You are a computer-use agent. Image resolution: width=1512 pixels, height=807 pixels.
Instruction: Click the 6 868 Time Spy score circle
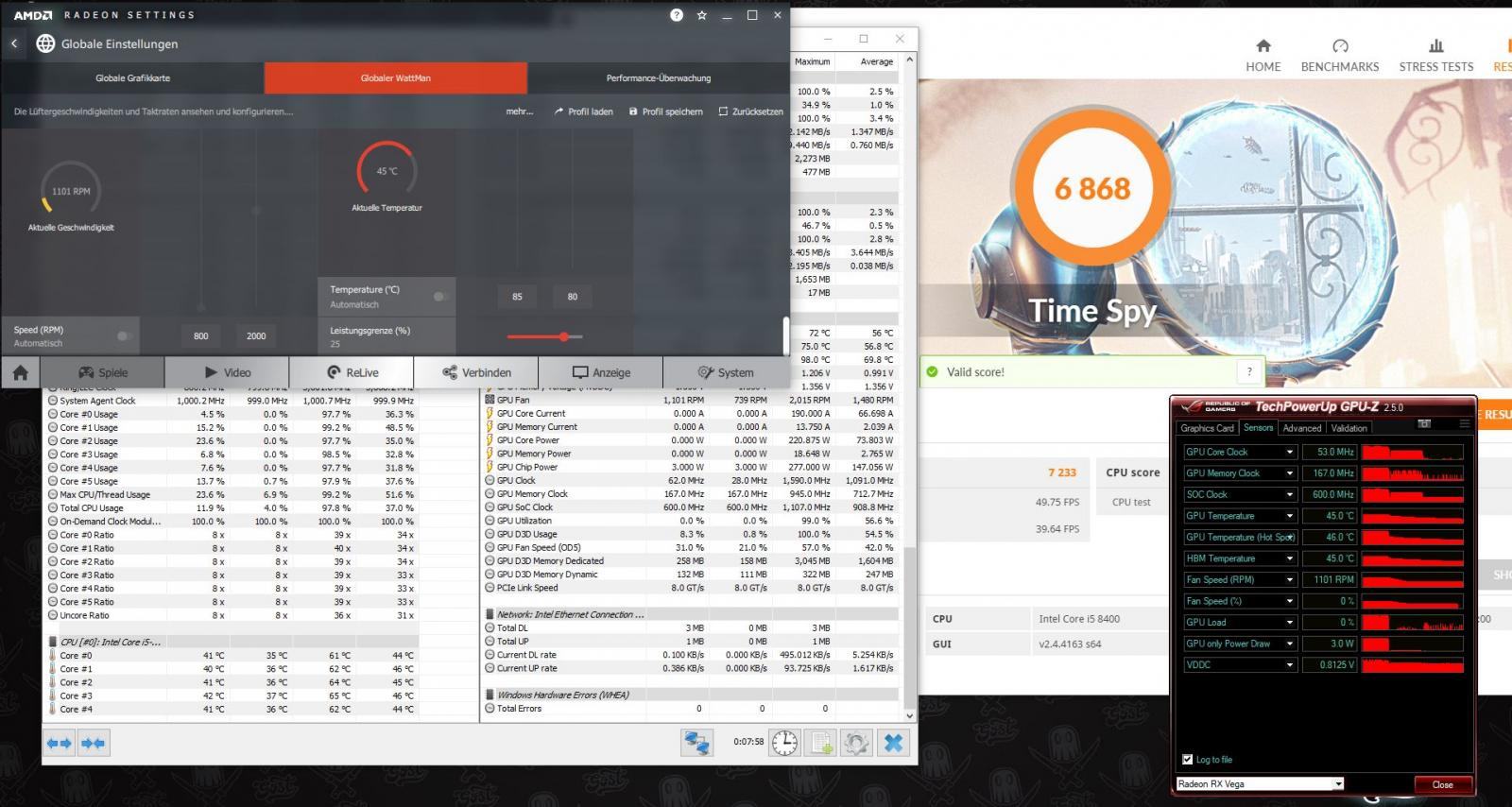tap(1092, 188)
